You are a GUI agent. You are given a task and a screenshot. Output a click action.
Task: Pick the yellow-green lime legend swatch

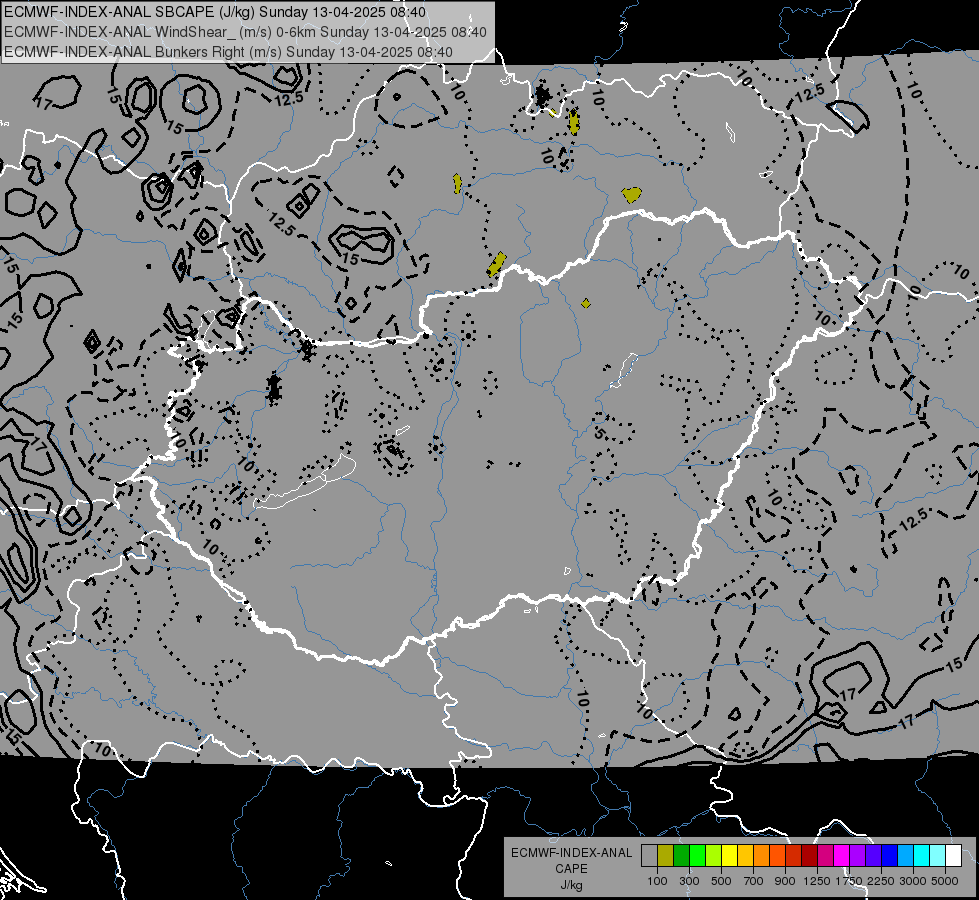pyautogui.click(x=714, y=856)
